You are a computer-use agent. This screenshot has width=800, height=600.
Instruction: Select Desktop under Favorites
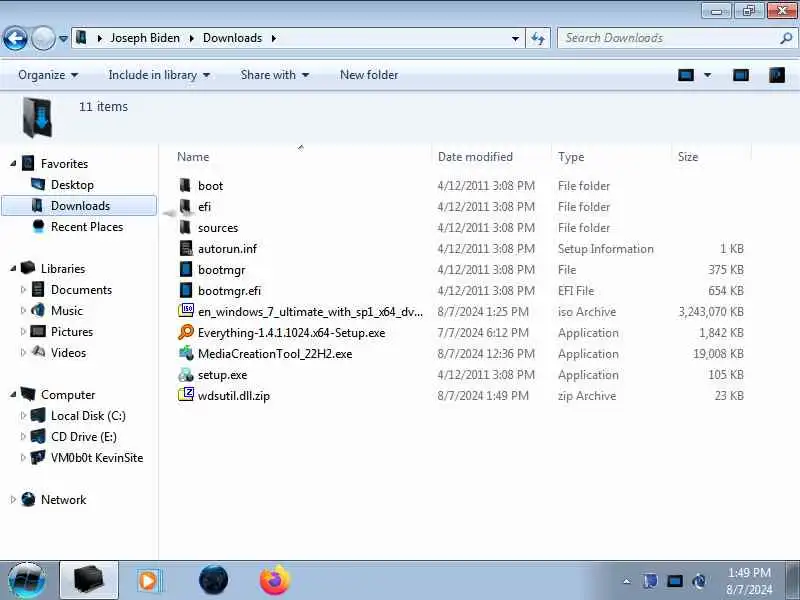[72, 185]
